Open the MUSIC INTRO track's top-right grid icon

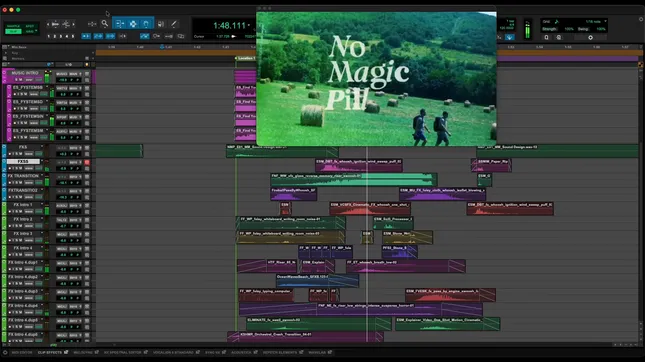pos(87,74)
